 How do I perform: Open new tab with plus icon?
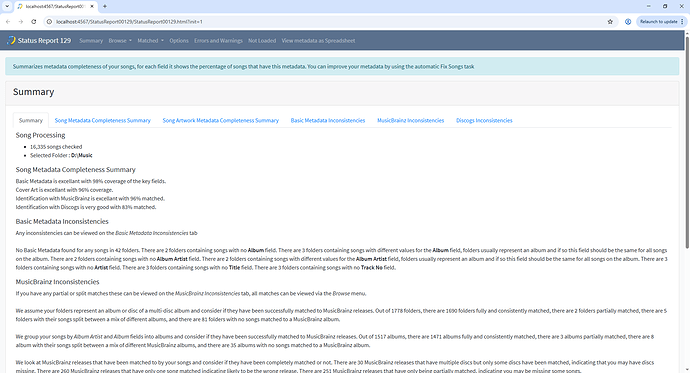[105, 6]
